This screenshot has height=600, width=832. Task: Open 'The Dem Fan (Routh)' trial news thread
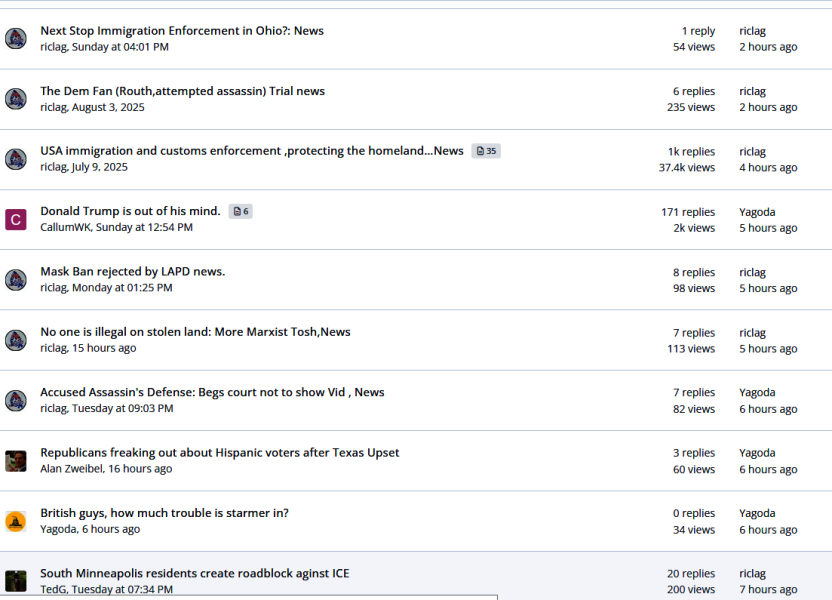[182, 91]
